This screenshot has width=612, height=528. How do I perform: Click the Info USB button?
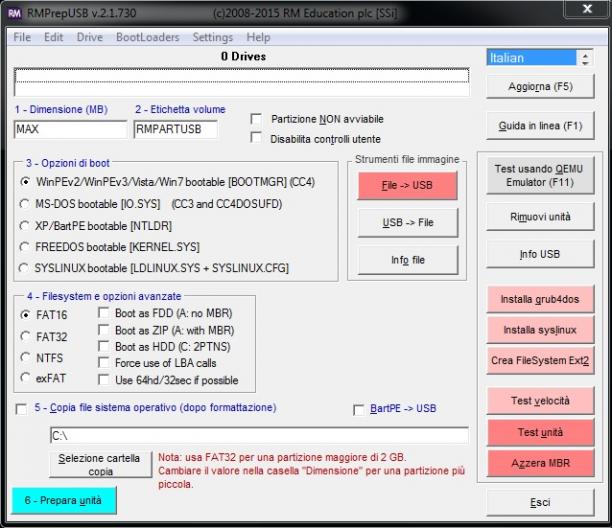(540, 254)
